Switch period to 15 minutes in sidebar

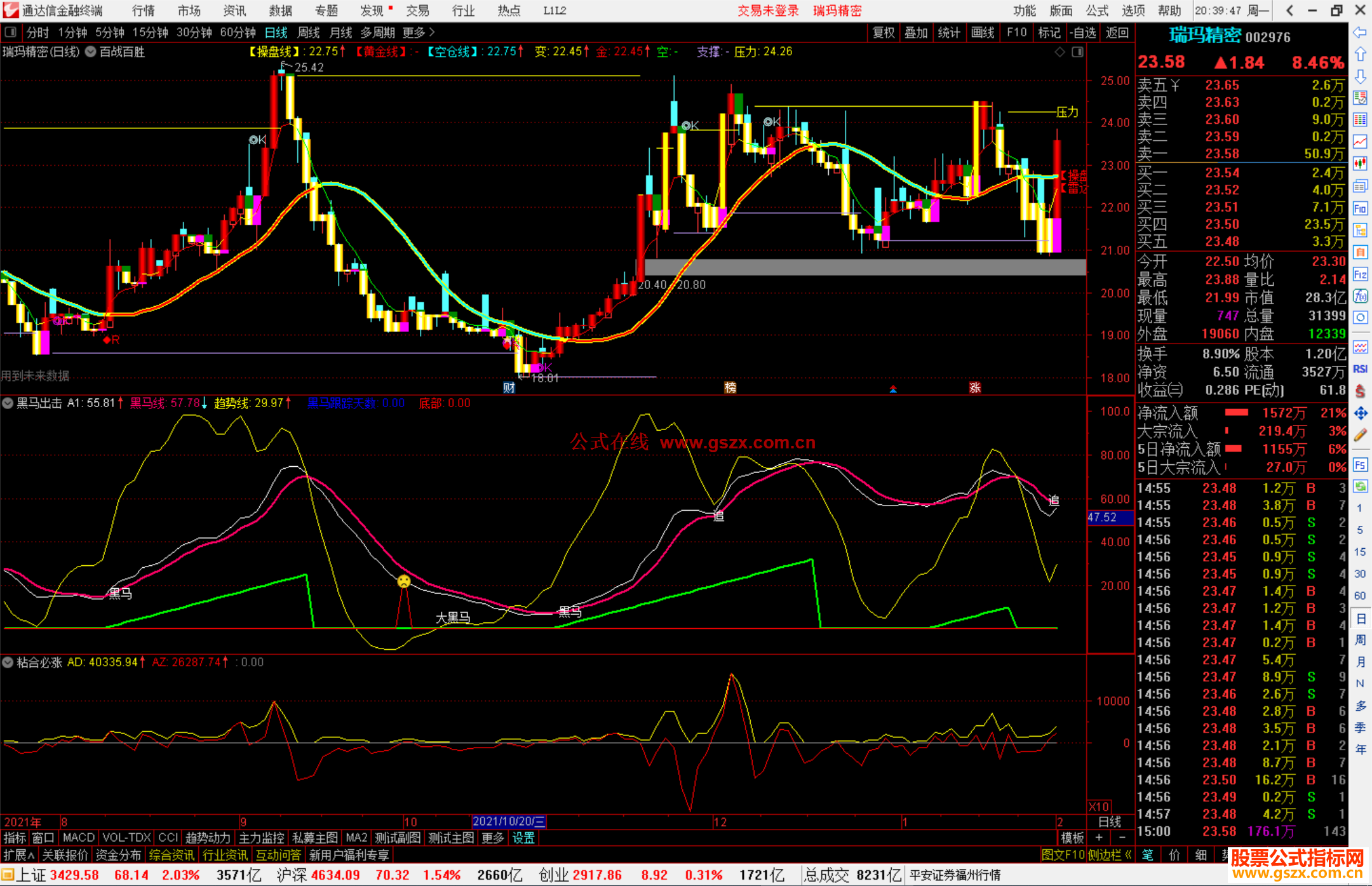[1360, 552]
